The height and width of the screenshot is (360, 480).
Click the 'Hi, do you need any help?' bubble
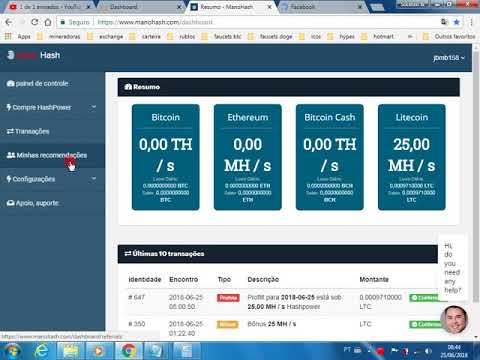coord(452,268)
